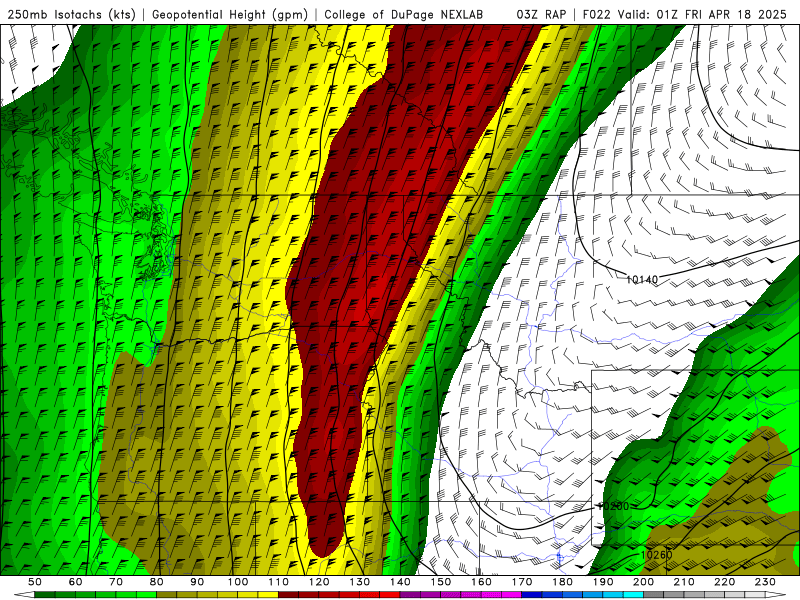
Task: Click the 120 value on the color scale
Action: (x=319, y=582)
